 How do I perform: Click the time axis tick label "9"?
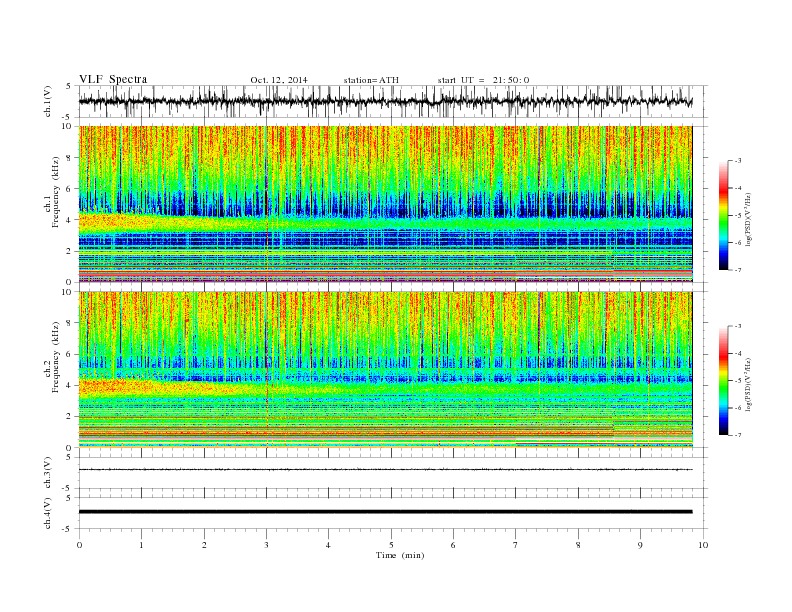[x=640, y=545]
